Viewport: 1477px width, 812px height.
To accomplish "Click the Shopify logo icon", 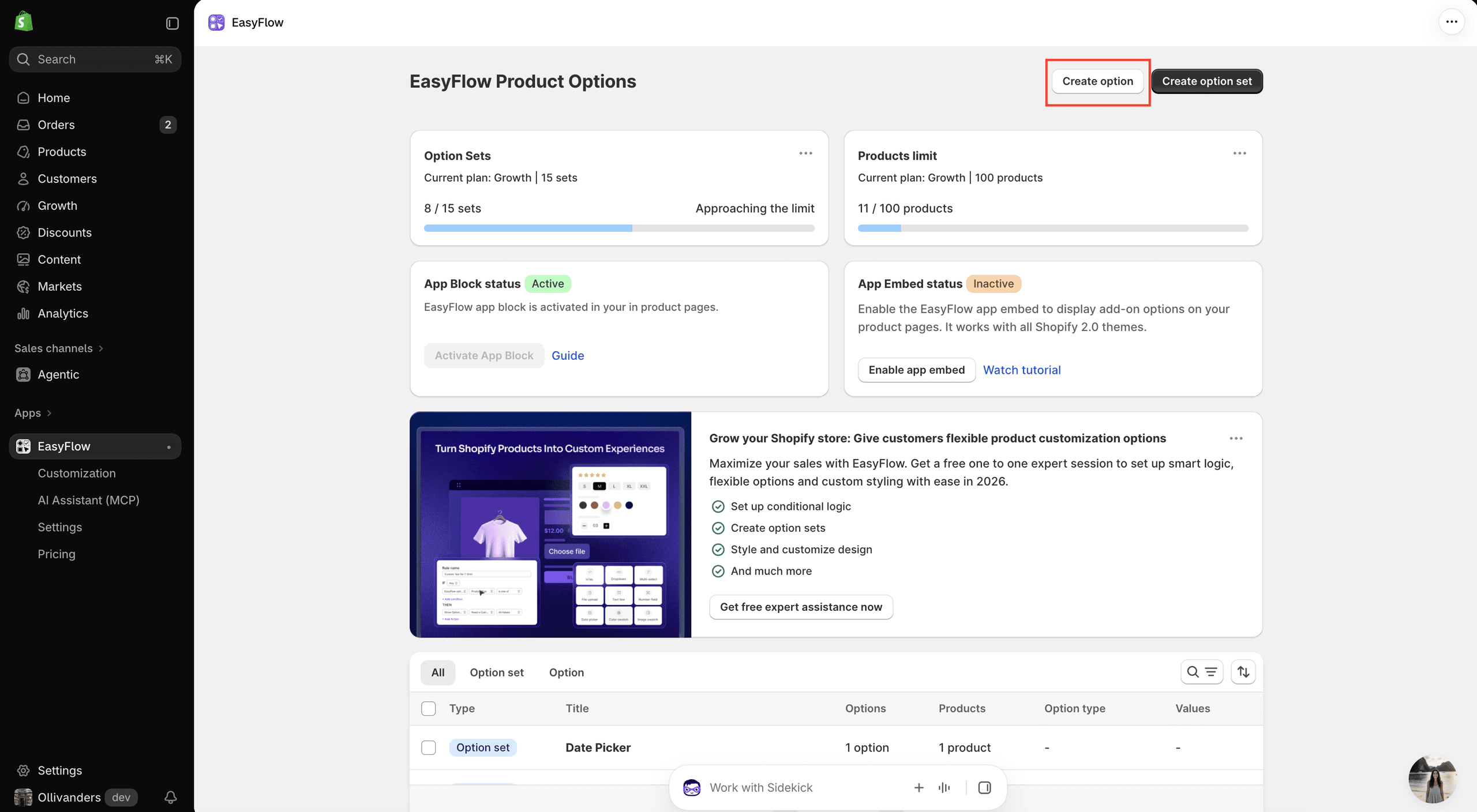I will (x=23, y=22).
